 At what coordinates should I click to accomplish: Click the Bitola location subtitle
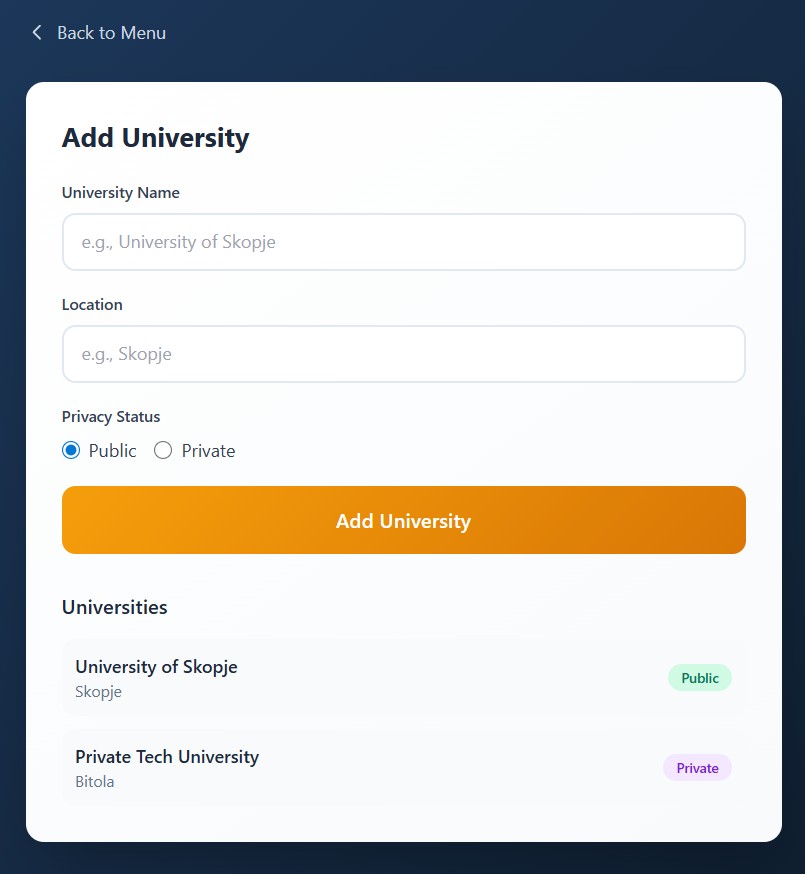pyautogui.click(x=95, y=782)
